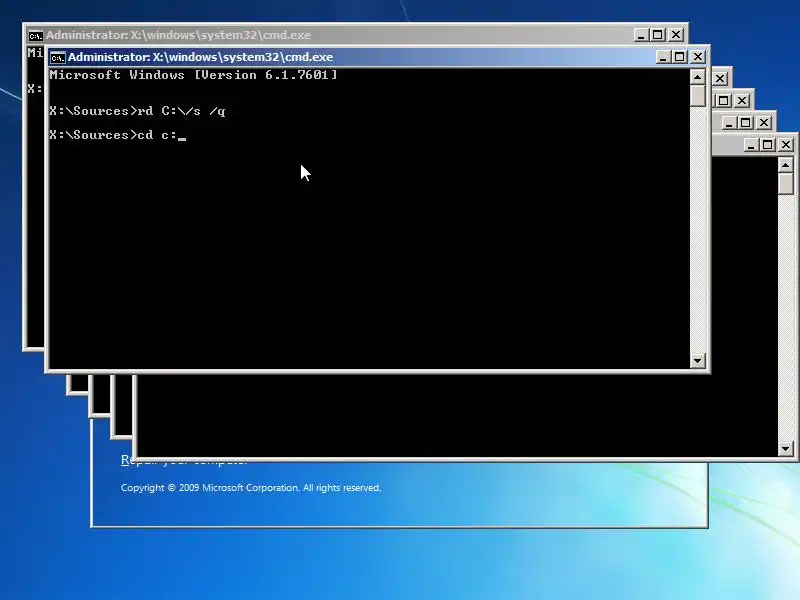Click the scrollbar thumb in the active cmd window
This screenshot has height=600, width=800.
coord(697,95)
